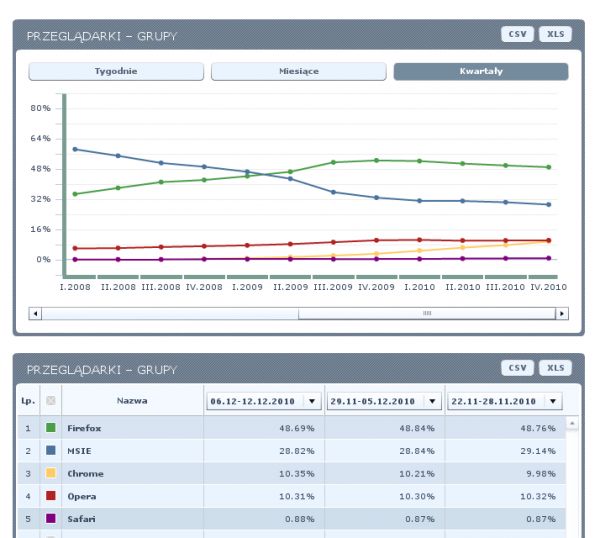600x538 pixels.
Task: Toggle the yellow Chrome series swatch
Action: point(51,473)
